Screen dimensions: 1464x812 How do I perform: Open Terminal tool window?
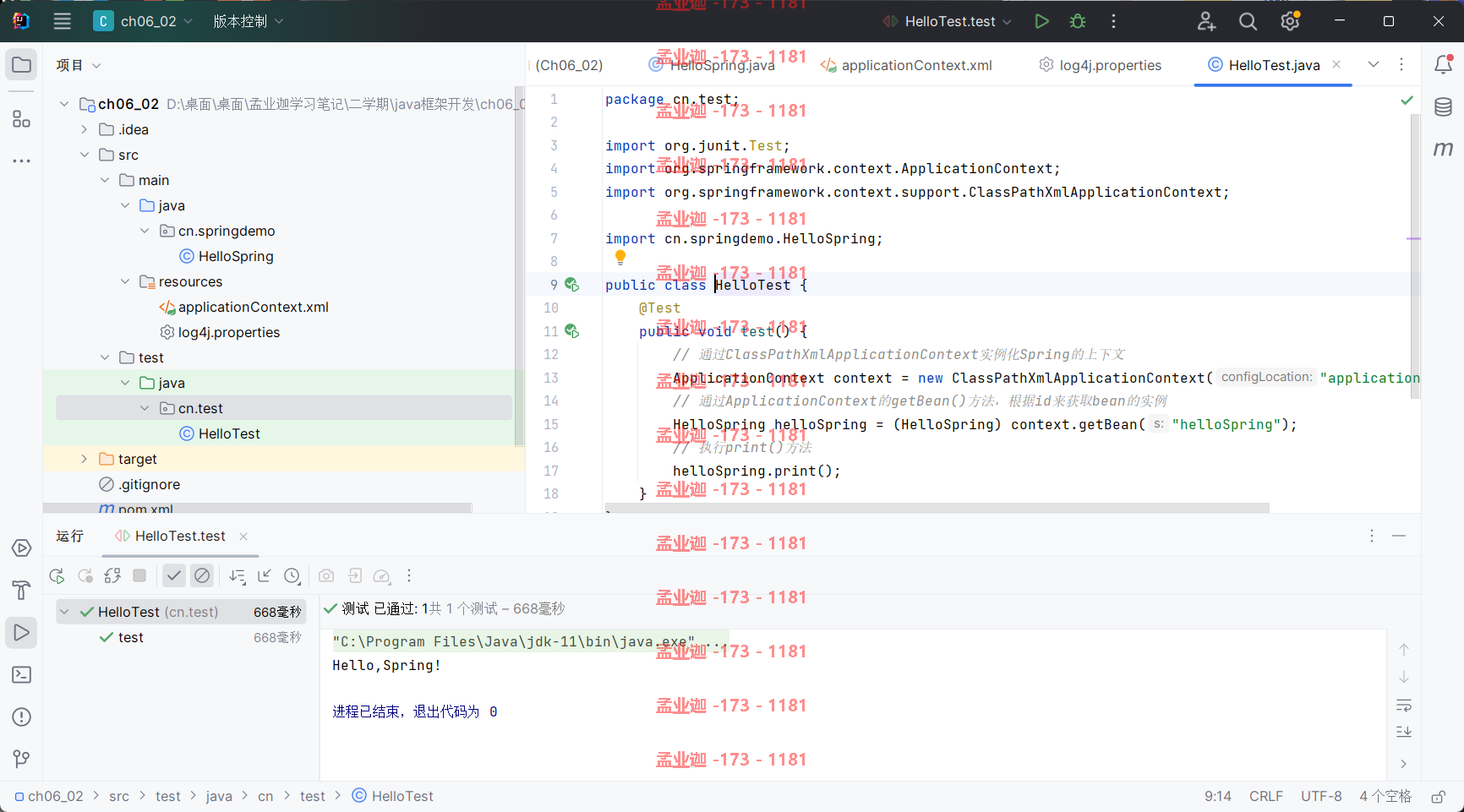pos(21,675)
